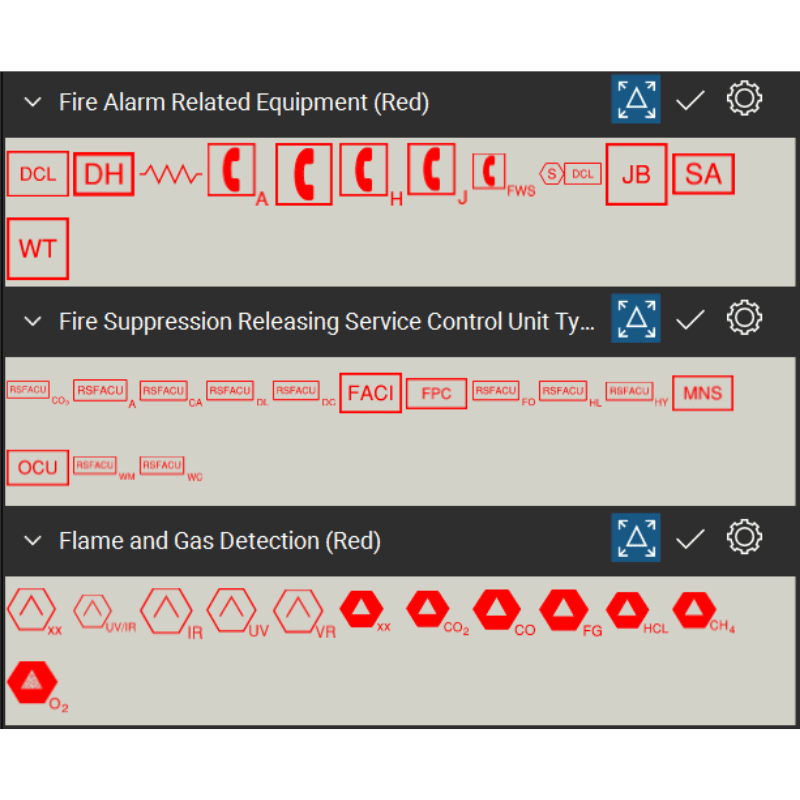
Task: Select the IR flame detector symbol
Action: [x=166, y=610]
